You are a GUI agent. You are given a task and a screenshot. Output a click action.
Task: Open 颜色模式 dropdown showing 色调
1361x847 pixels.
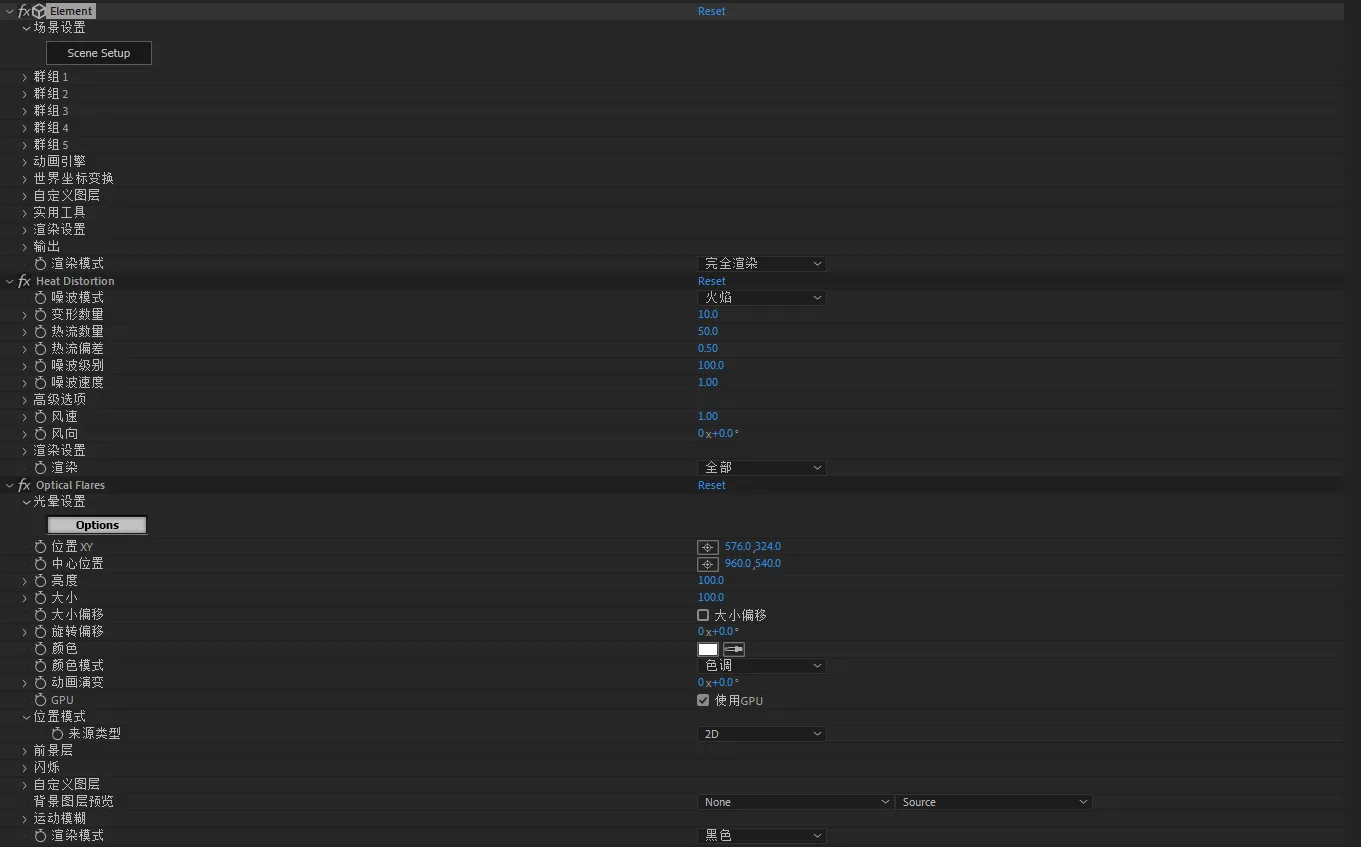tap(762, 666)
